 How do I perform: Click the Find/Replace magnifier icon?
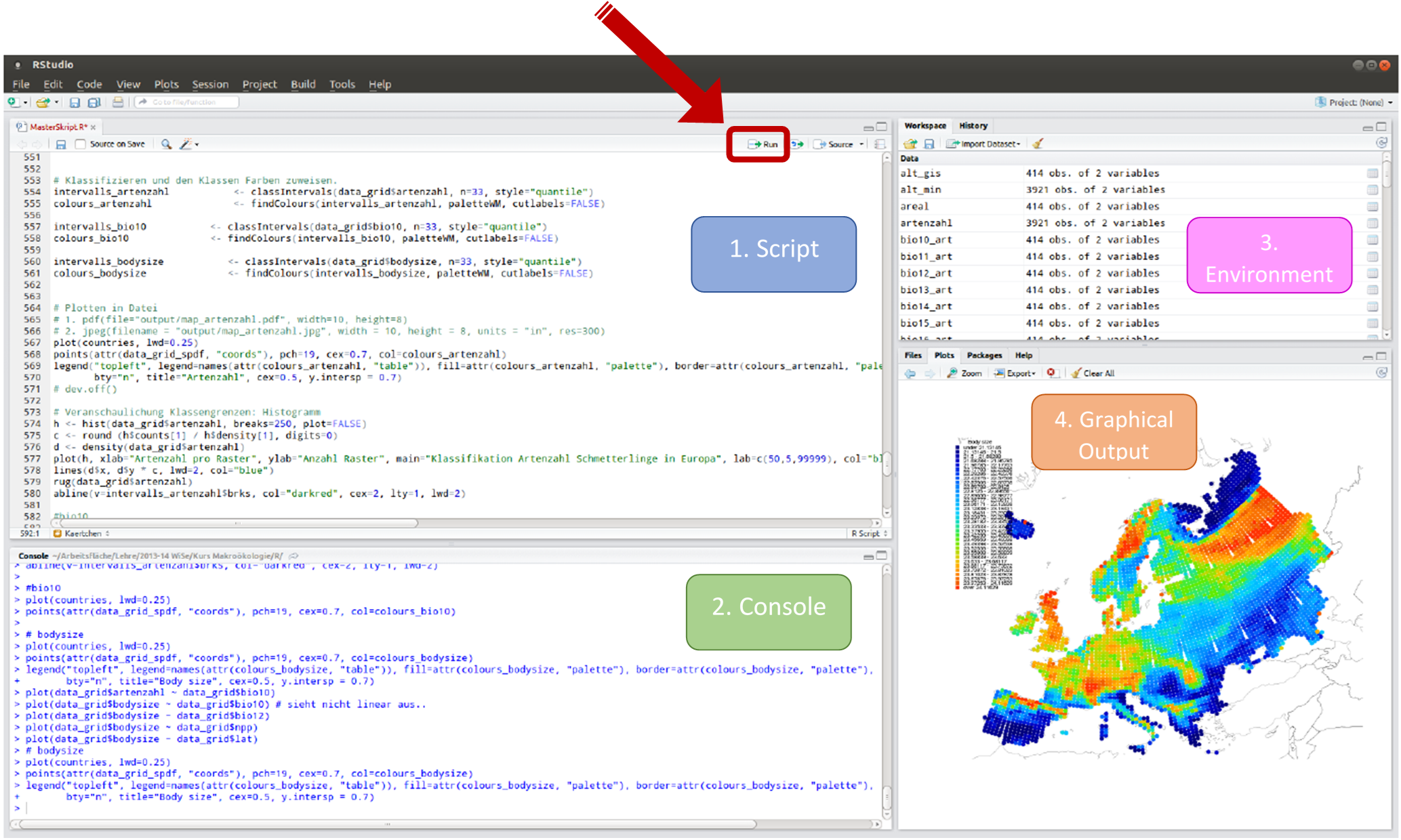pos(166,144)
